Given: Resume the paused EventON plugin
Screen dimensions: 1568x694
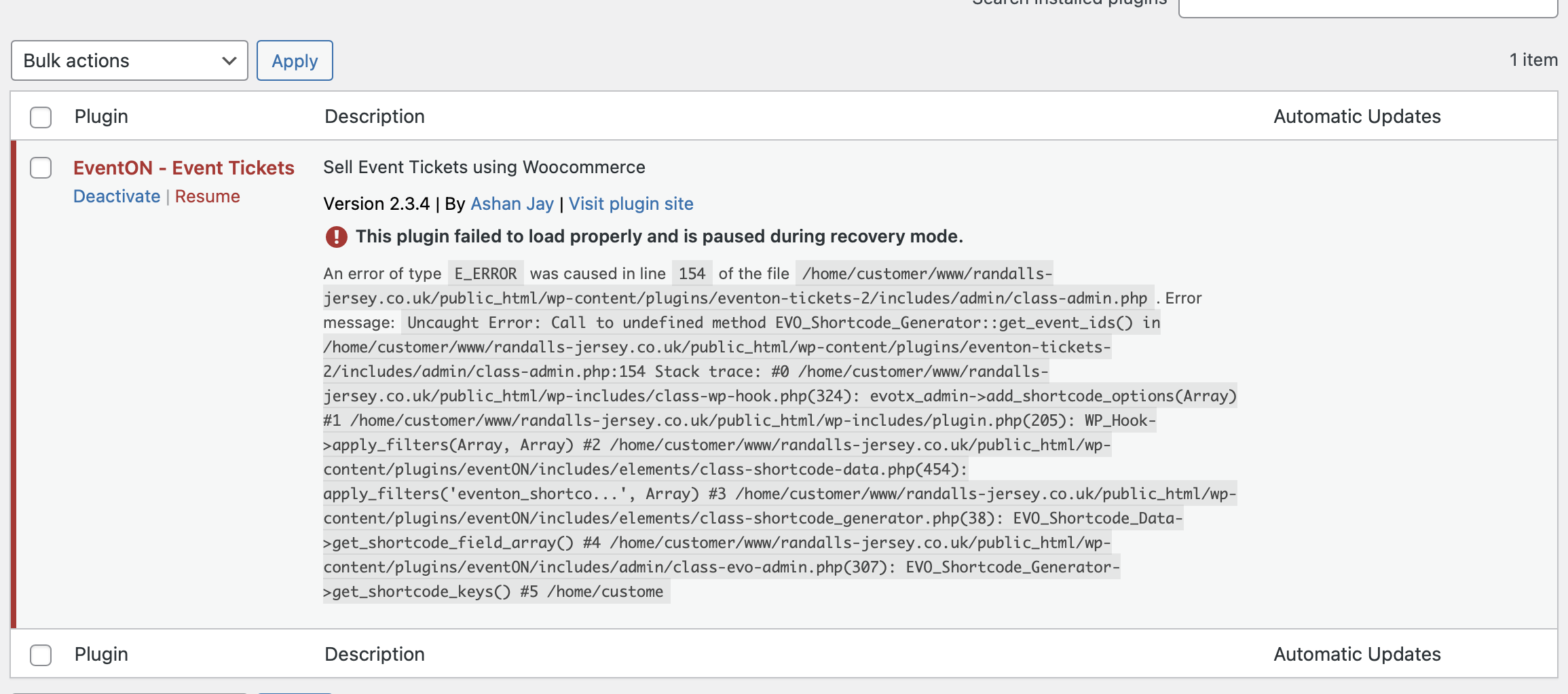Looking at the screenshot, I should pyautogui.click(x=208, y=196).
